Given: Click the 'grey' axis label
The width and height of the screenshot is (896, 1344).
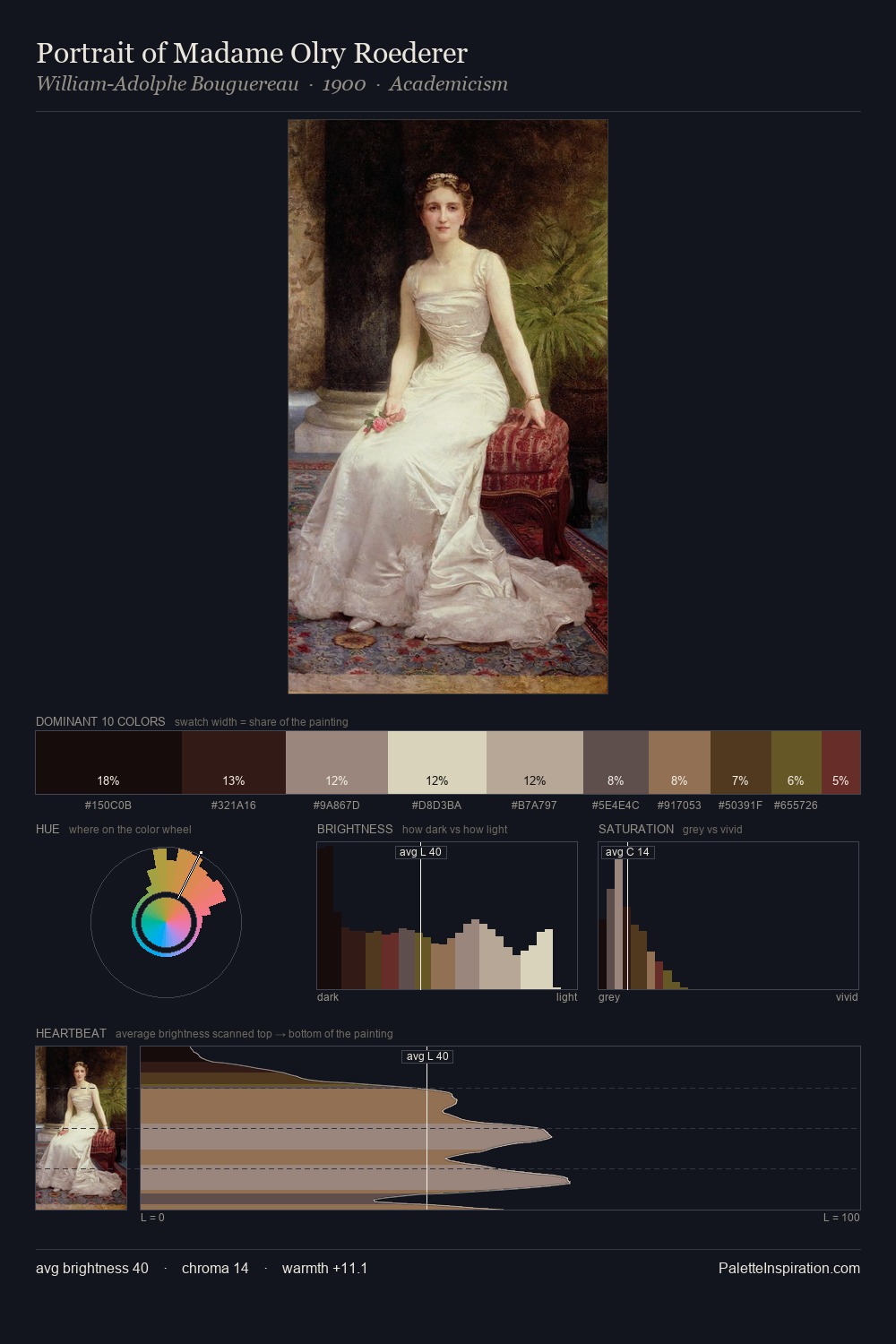Looking at the screenshot, I should pyautogui.click(x=609, y=997).
